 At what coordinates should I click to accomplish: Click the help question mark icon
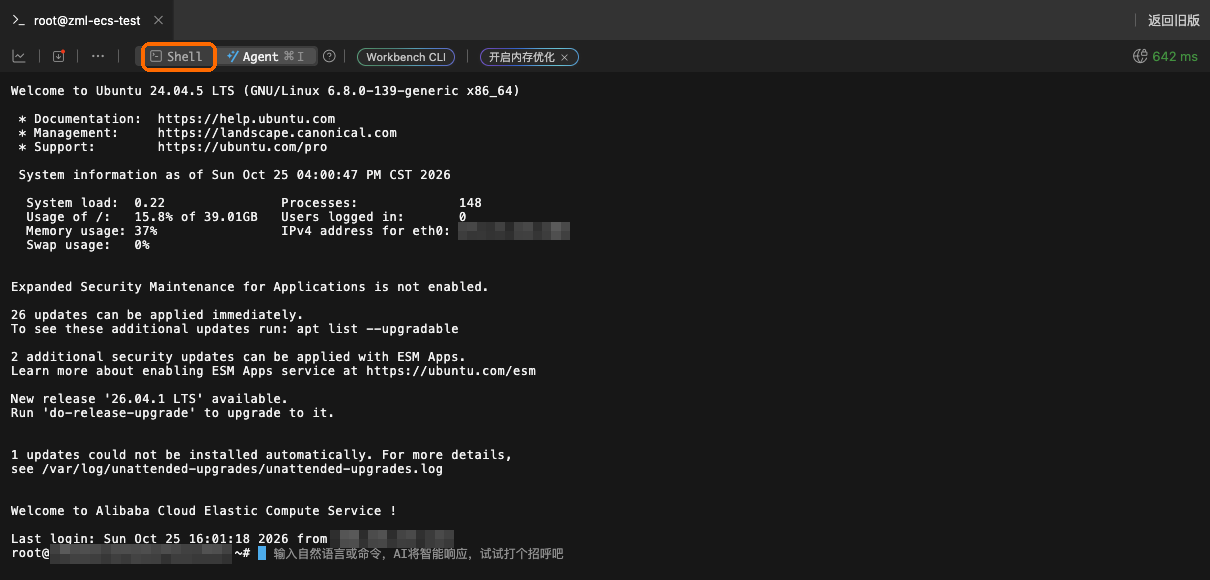click(329, 57)
